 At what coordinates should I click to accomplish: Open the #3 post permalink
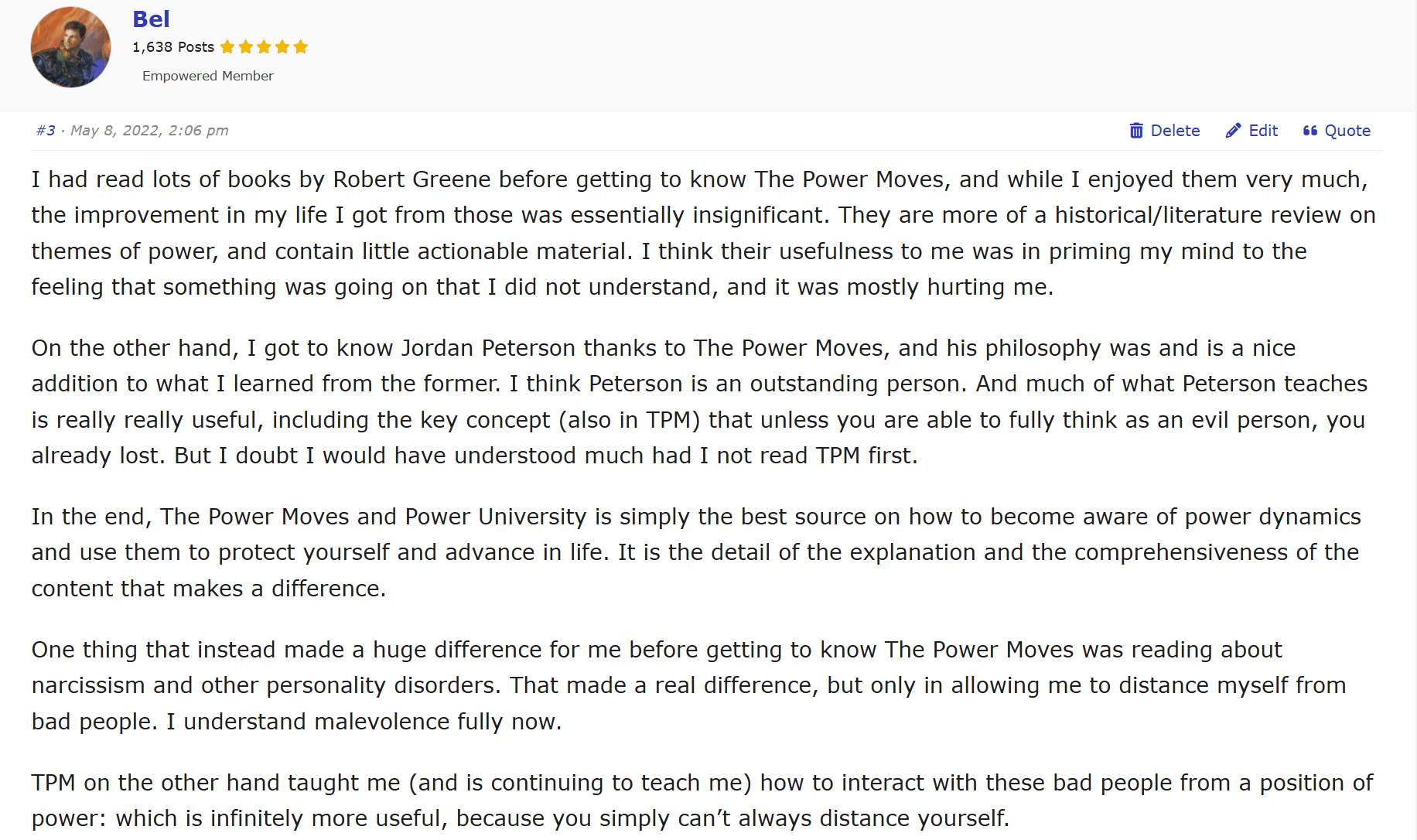46,131
